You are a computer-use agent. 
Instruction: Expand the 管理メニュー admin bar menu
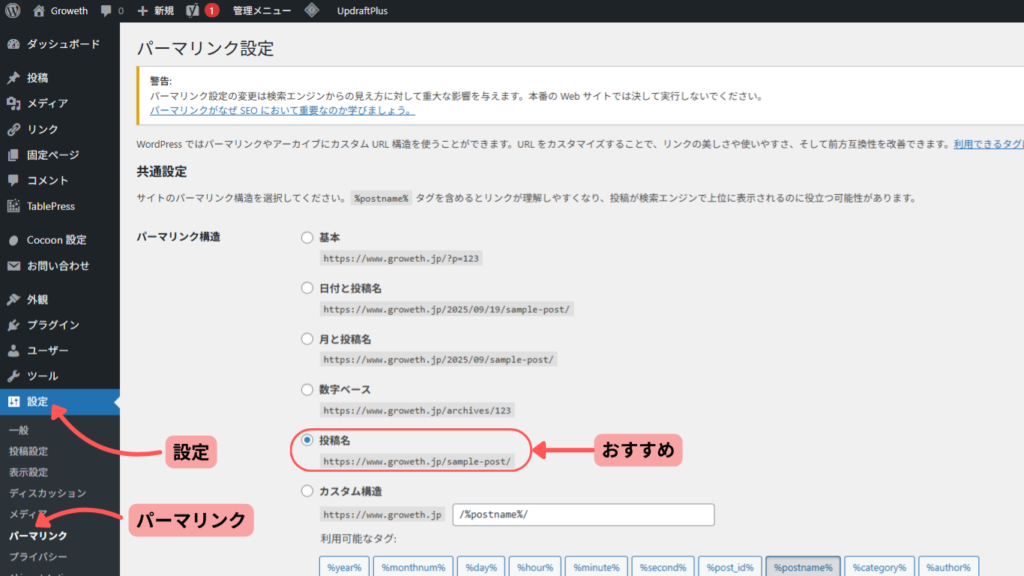[262, 11]
